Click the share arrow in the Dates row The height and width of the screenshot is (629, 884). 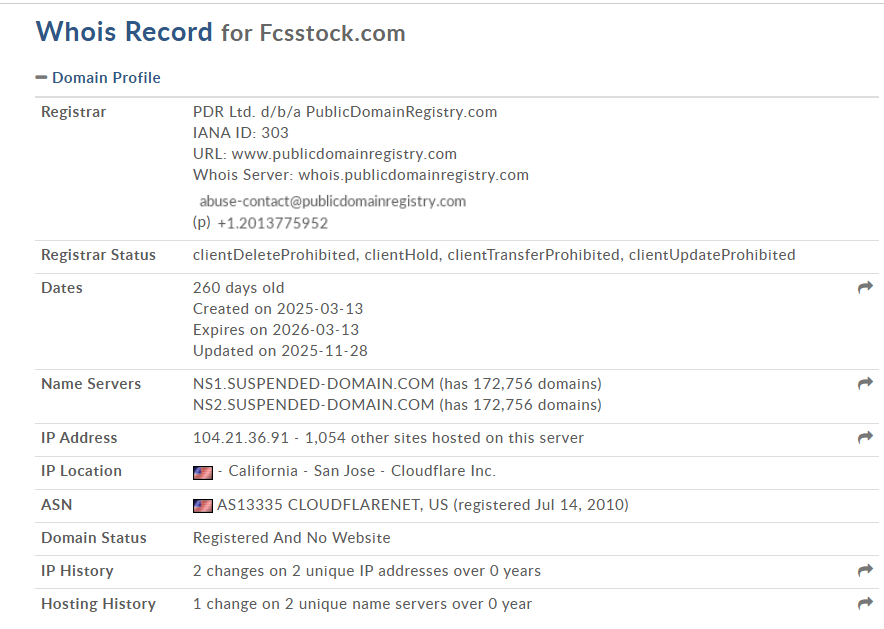pos(865,288)
